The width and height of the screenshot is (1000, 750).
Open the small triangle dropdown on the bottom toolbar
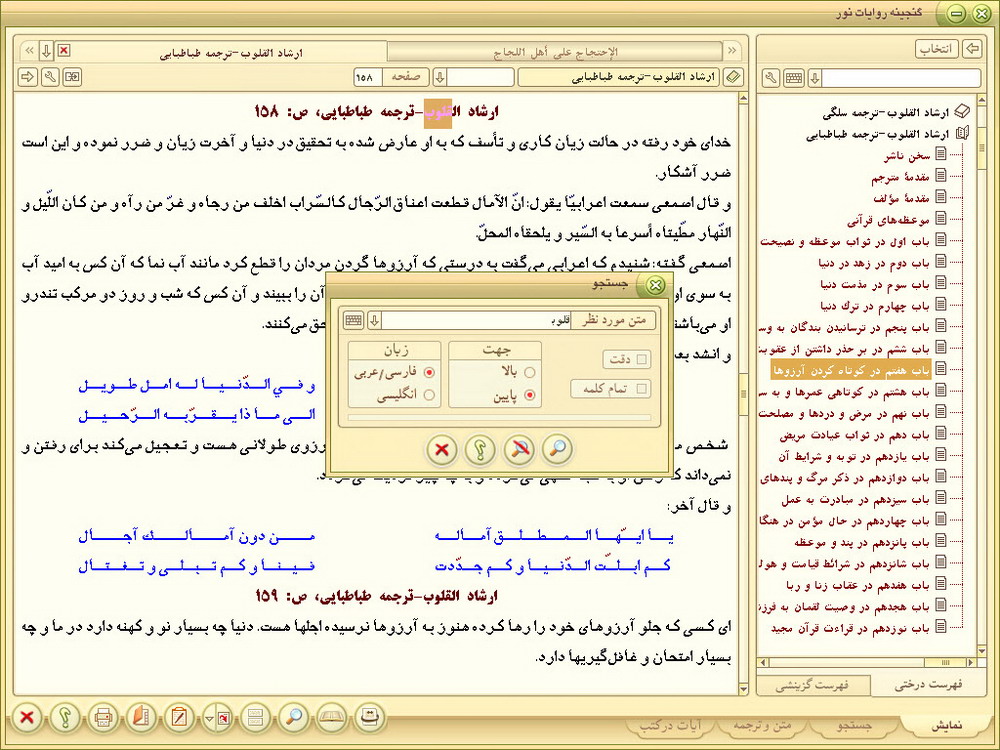[209, 719]
